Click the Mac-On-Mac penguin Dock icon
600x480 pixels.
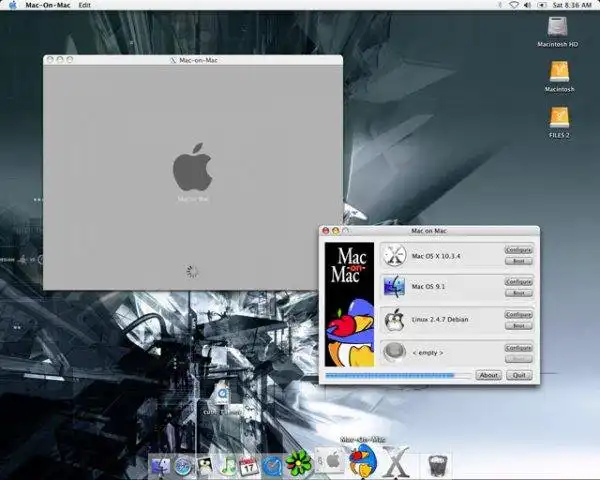(363, 460)
